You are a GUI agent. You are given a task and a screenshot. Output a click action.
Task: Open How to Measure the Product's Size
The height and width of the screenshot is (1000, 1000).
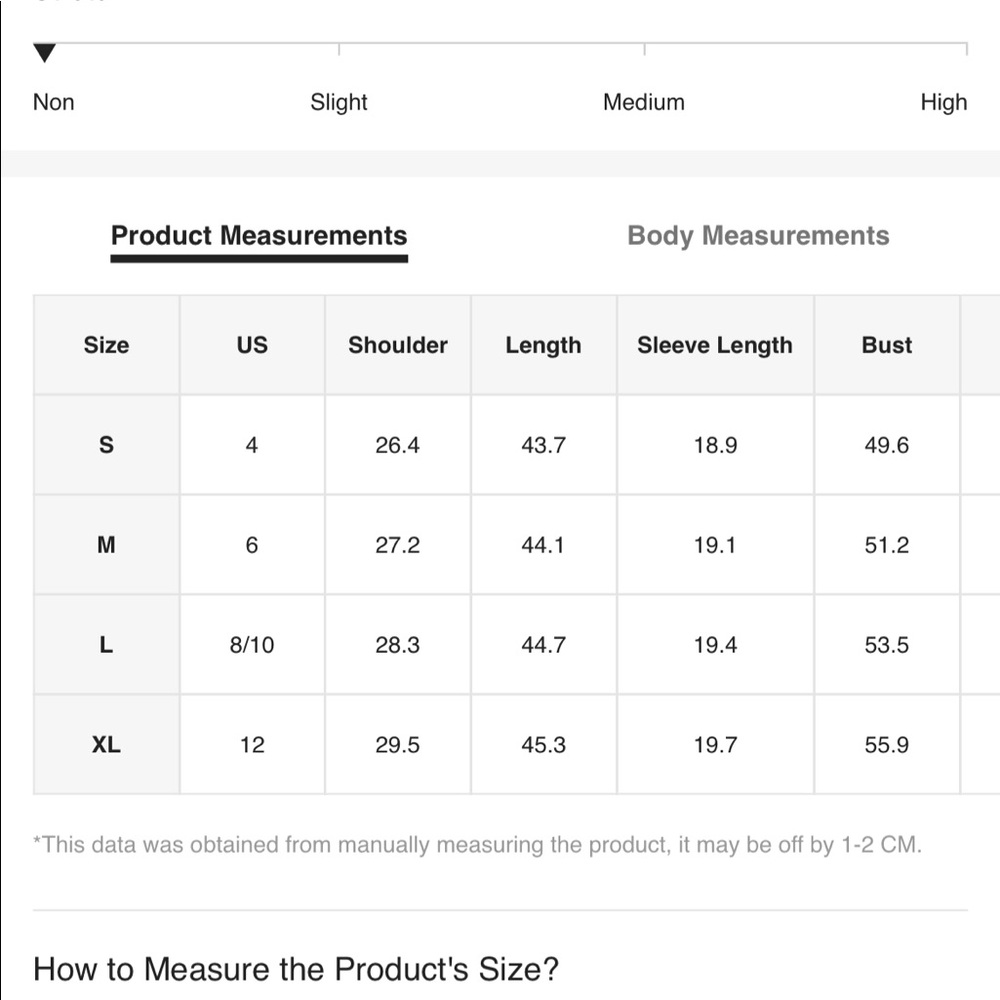[296, 969]
